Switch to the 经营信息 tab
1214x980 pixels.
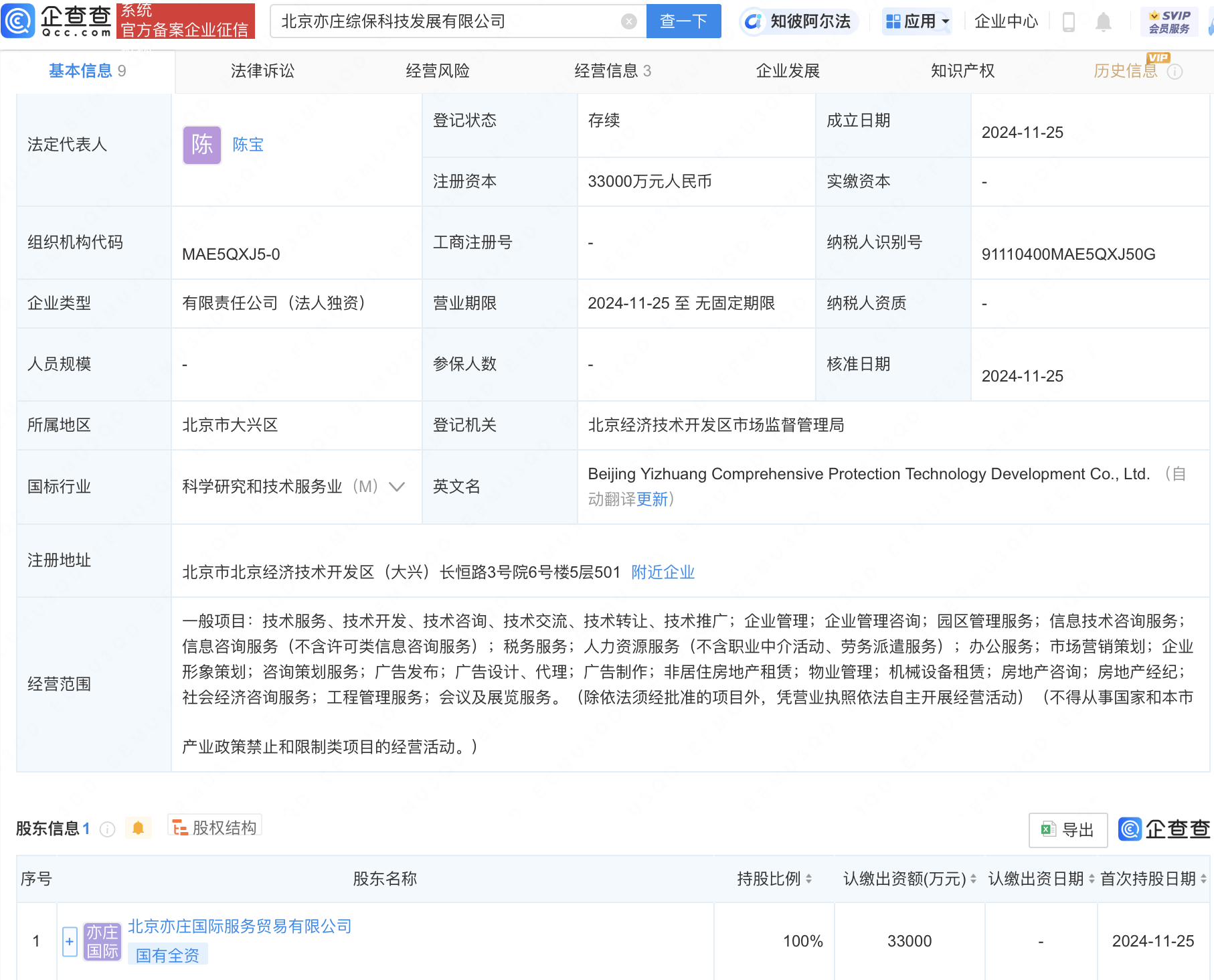point(612,71)
